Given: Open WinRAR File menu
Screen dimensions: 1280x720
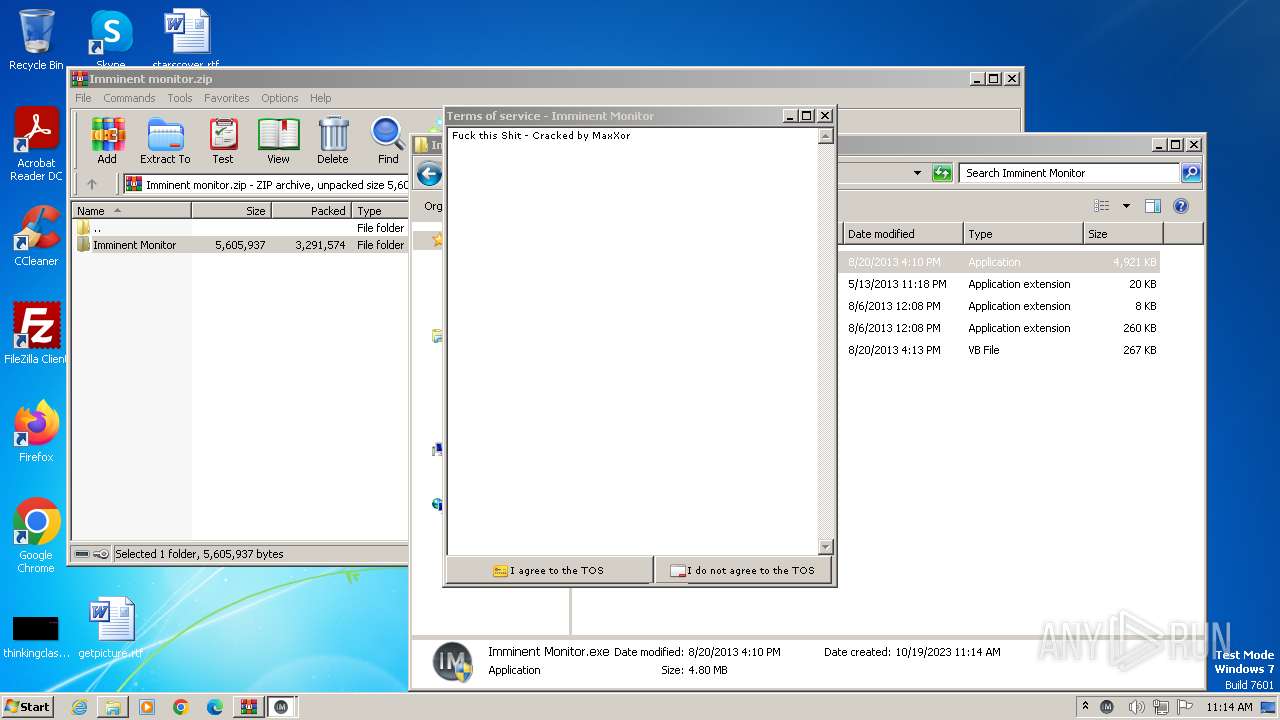Looking at the screenshot, I should [83, 98].
